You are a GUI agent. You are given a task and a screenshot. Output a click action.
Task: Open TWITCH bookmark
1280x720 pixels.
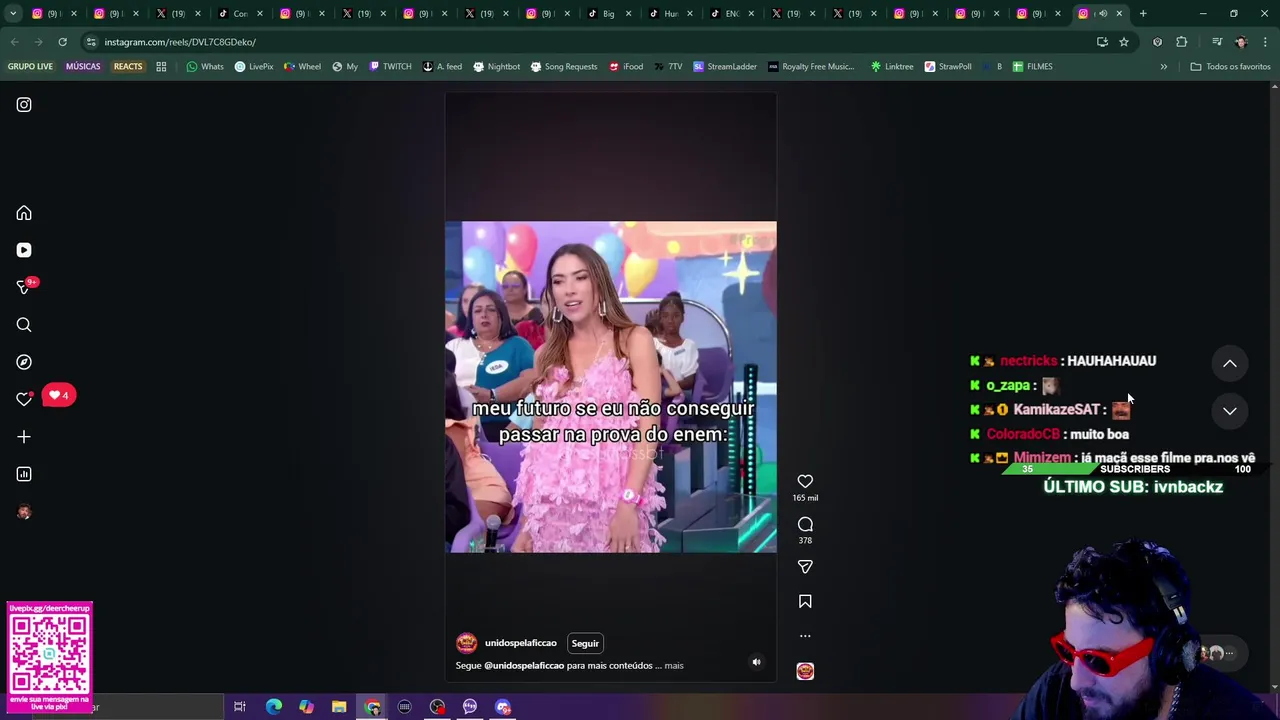pyautogui.click(x=390, y=66)
